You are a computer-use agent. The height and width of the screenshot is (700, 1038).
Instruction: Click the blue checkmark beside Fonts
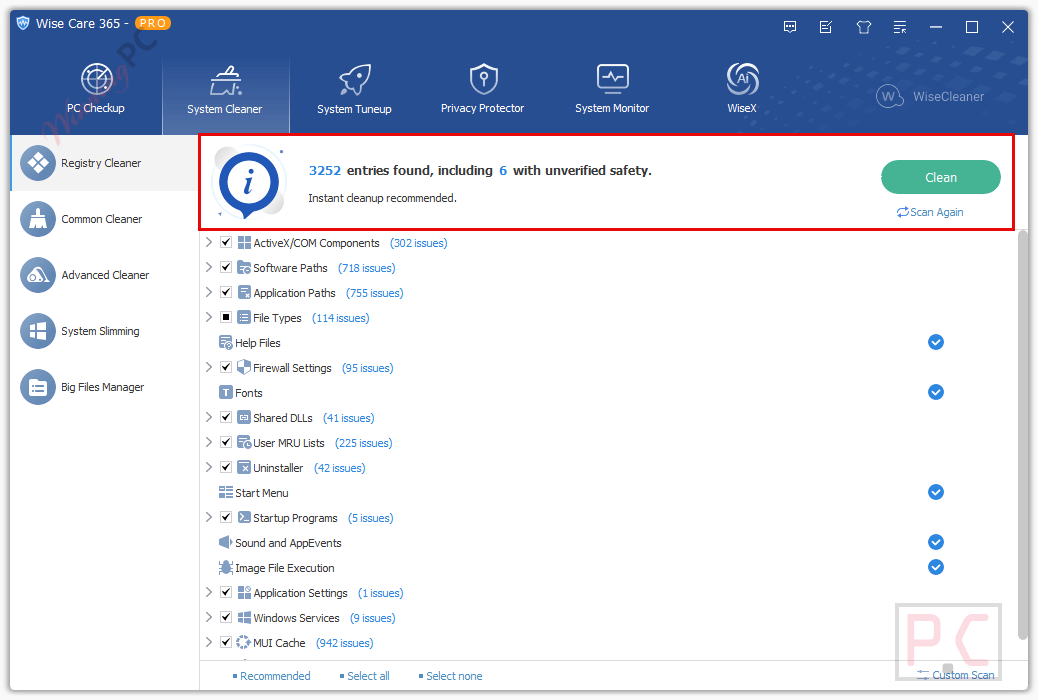tap(935, 392)
